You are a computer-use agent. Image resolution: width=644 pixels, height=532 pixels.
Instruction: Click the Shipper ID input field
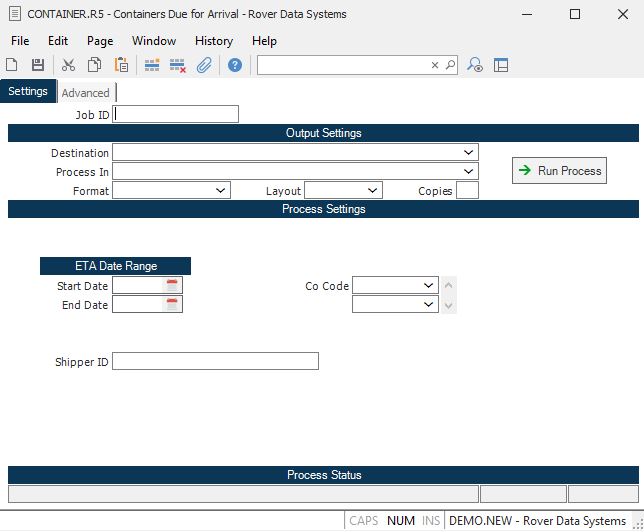point(215,361)
